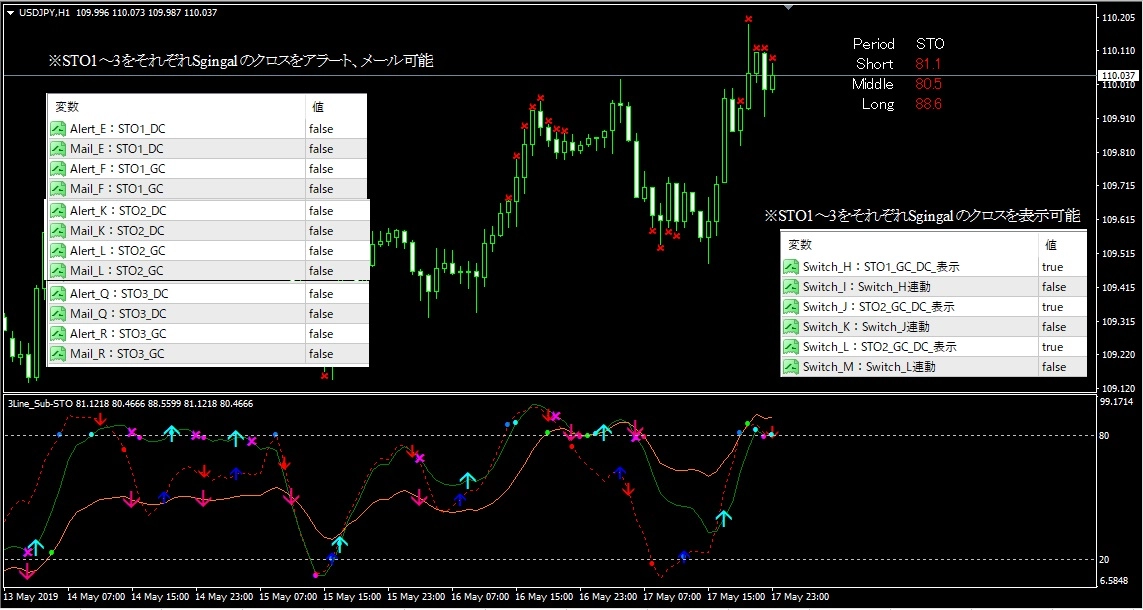Open the chart menu arrow beside USDJPY,H1
Image resolution: width=1143 pixels, height=610 pixels.
pyautogui.click(x=10, y=12)
